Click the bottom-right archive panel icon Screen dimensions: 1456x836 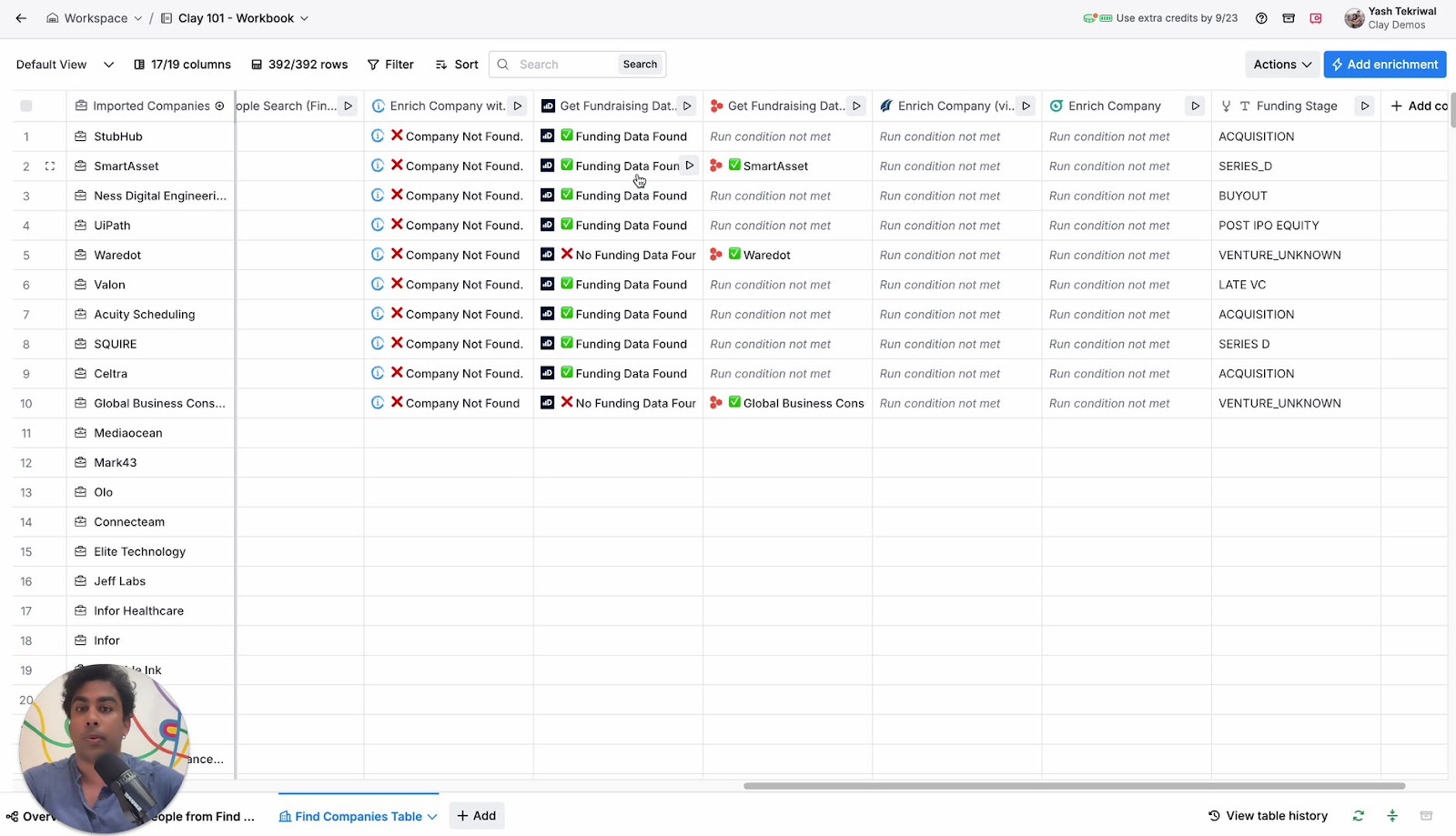(x=1426, y=816)
